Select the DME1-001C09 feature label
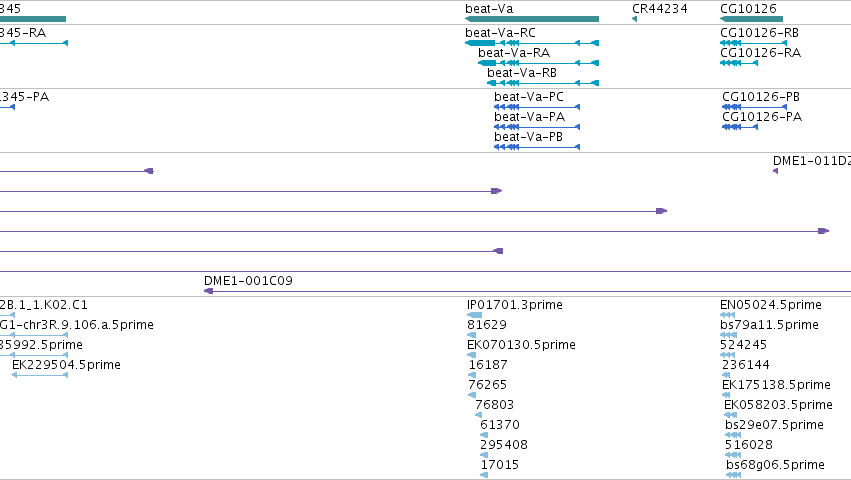This screenshot has height=480, width=851. click(x=248, y=281)
